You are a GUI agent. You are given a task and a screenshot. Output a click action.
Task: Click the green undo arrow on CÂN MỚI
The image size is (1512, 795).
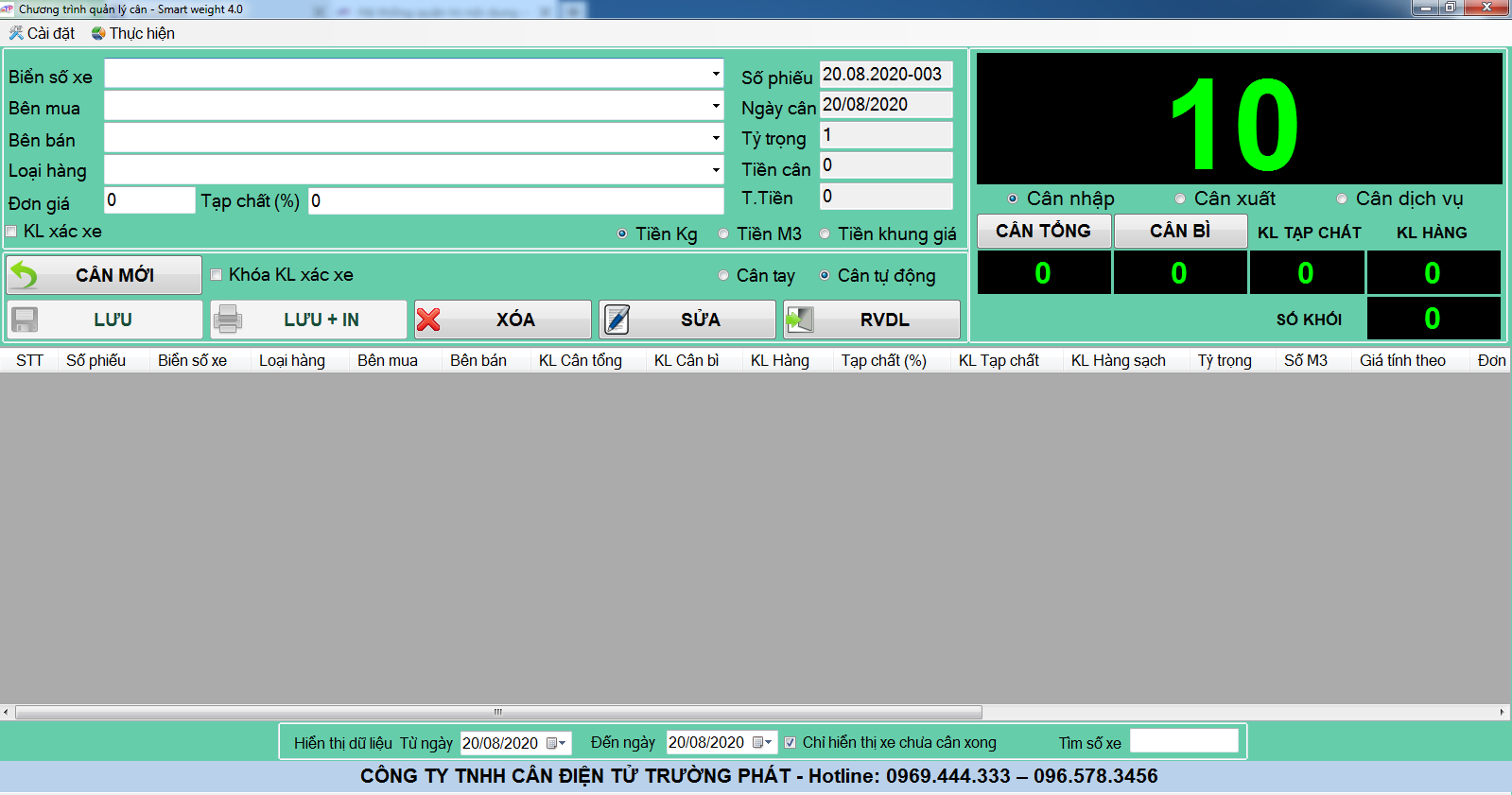coord(25,275)
